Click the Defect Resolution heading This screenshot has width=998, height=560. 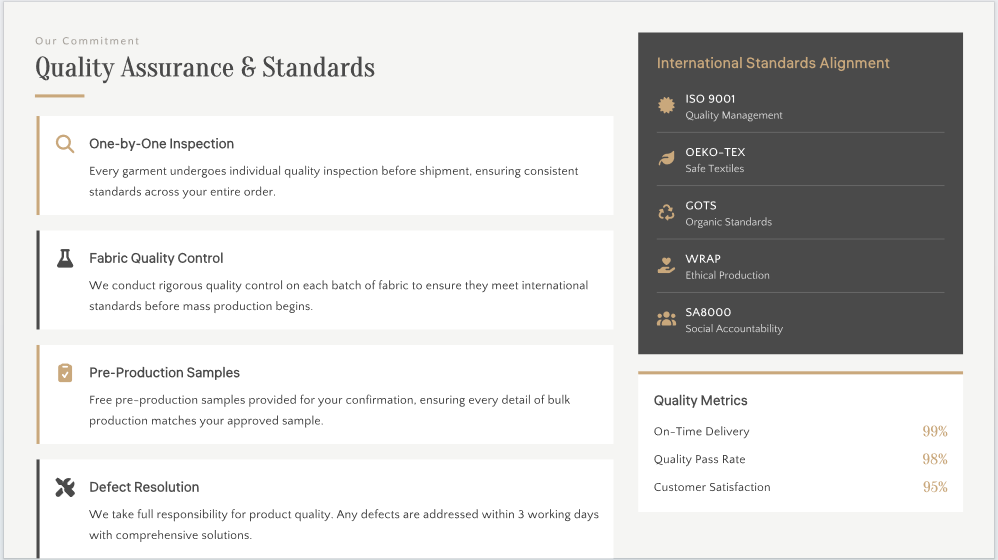[x=144, y=487]
